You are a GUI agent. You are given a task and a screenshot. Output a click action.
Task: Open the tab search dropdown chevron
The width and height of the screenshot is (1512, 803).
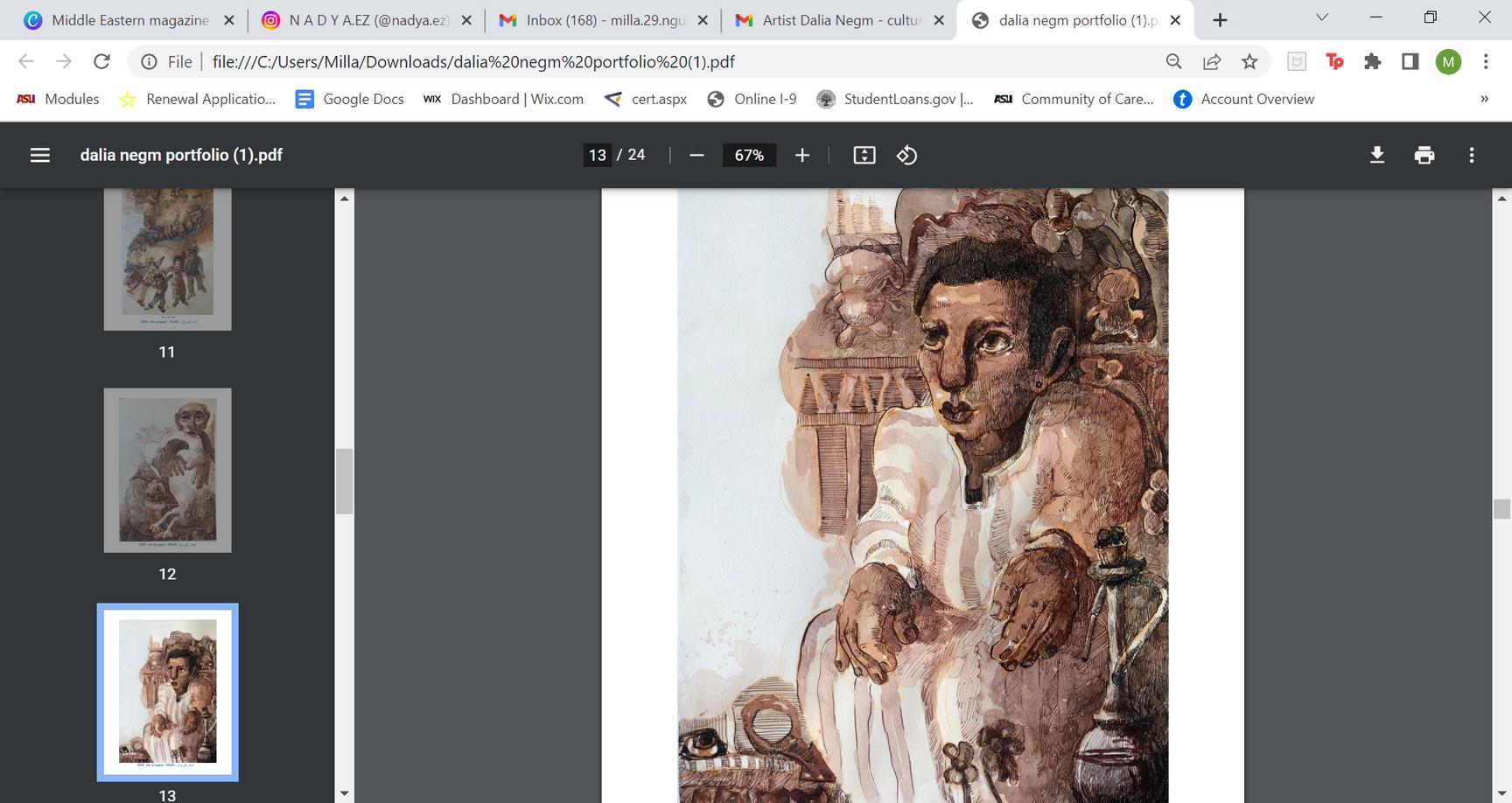click(1322, 17)
